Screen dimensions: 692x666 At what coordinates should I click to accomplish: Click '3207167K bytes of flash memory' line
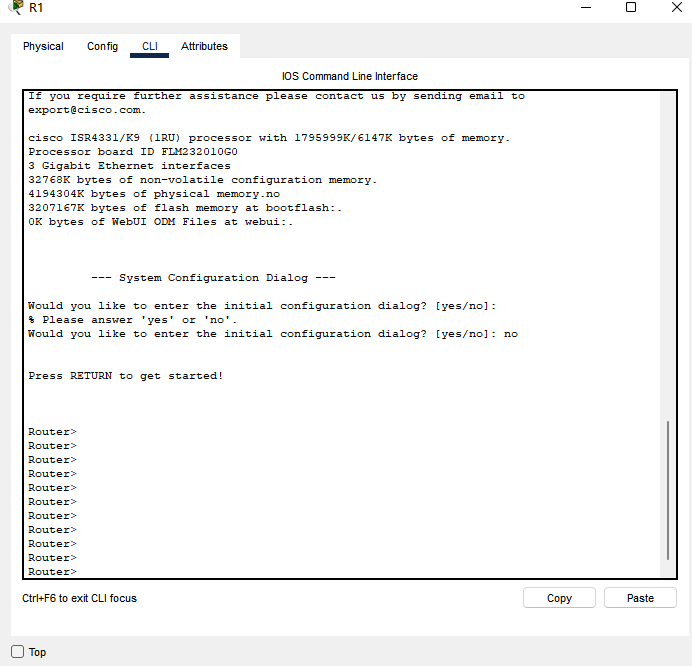[x=185, y=207]
